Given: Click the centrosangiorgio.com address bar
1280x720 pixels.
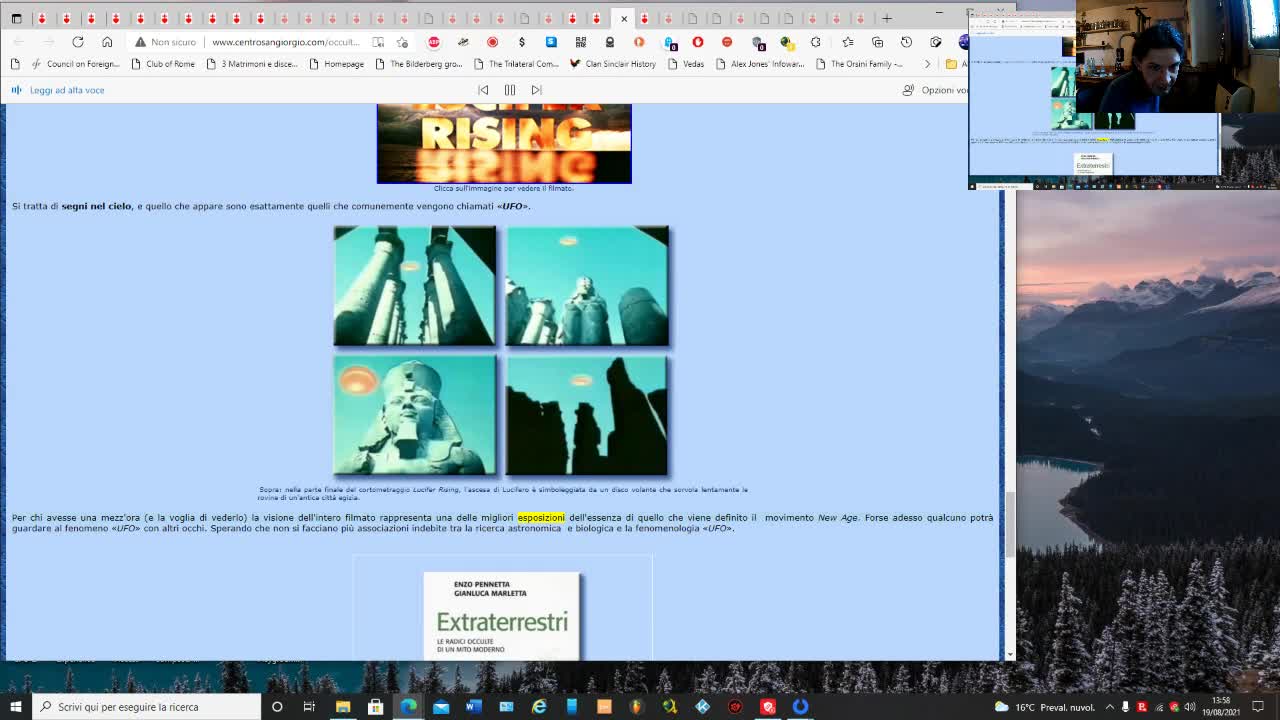Looking at the screenshot, I should pyautogui.click(x=285, y=42).
